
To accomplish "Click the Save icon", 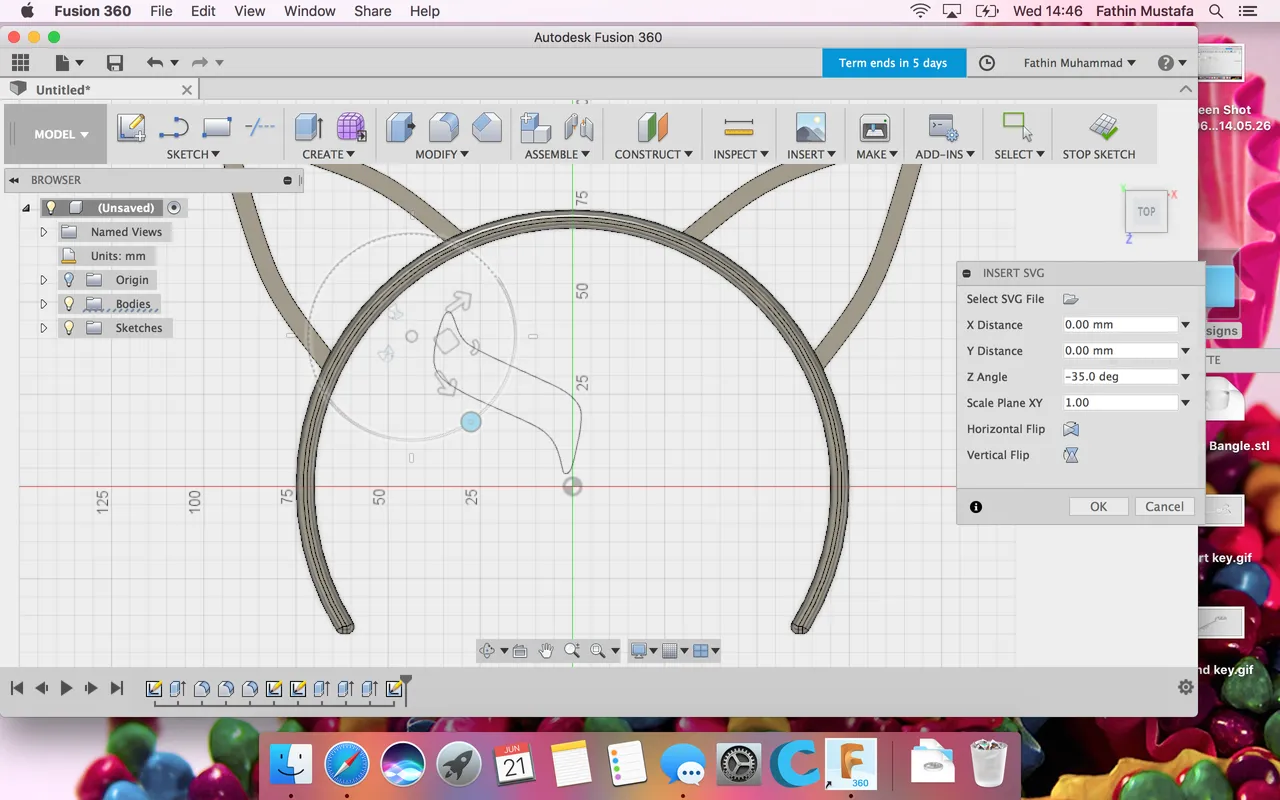I will pyautogui.click(x=115, y=63).
